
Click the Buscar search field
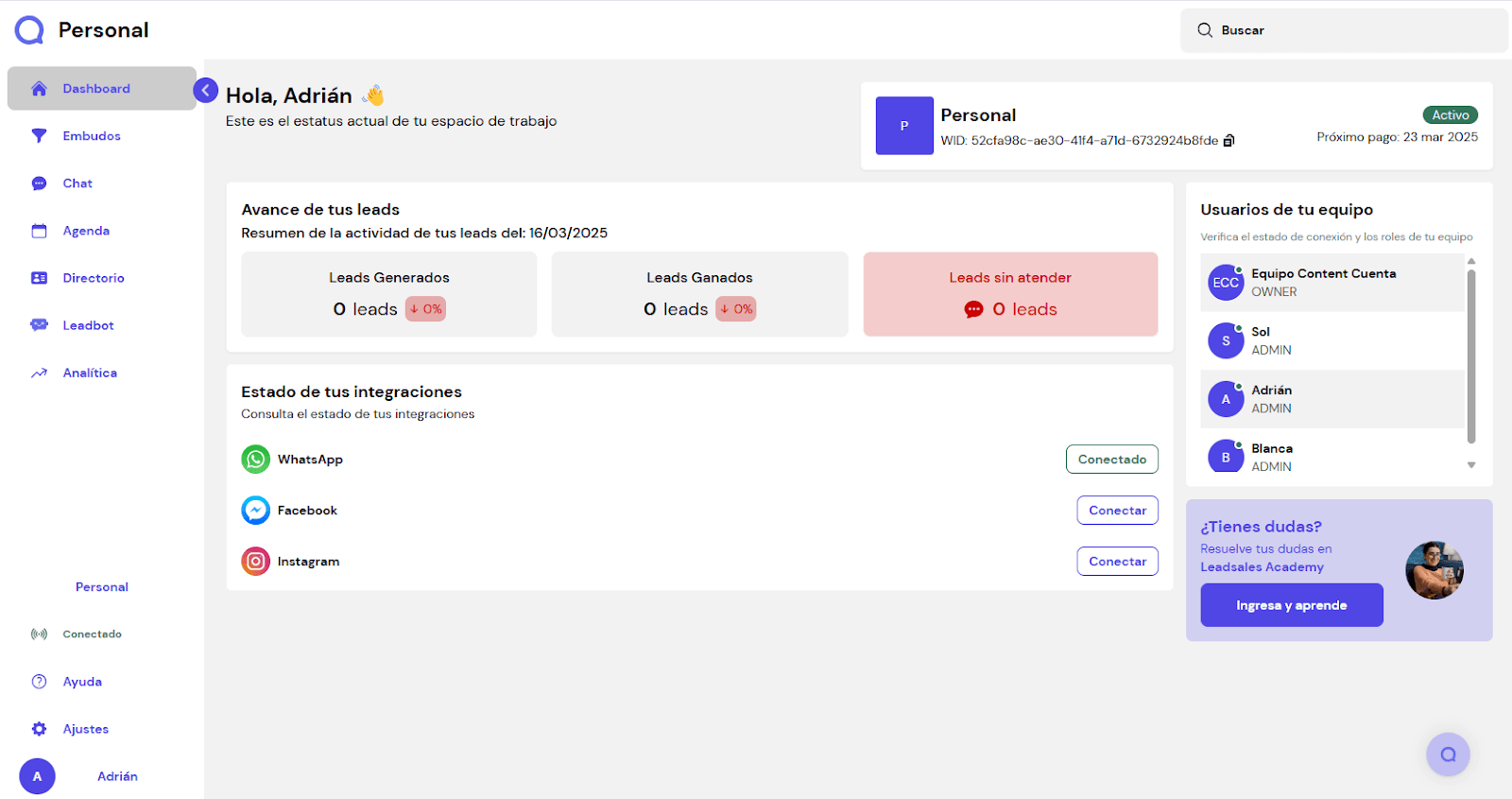[1343, 30]
